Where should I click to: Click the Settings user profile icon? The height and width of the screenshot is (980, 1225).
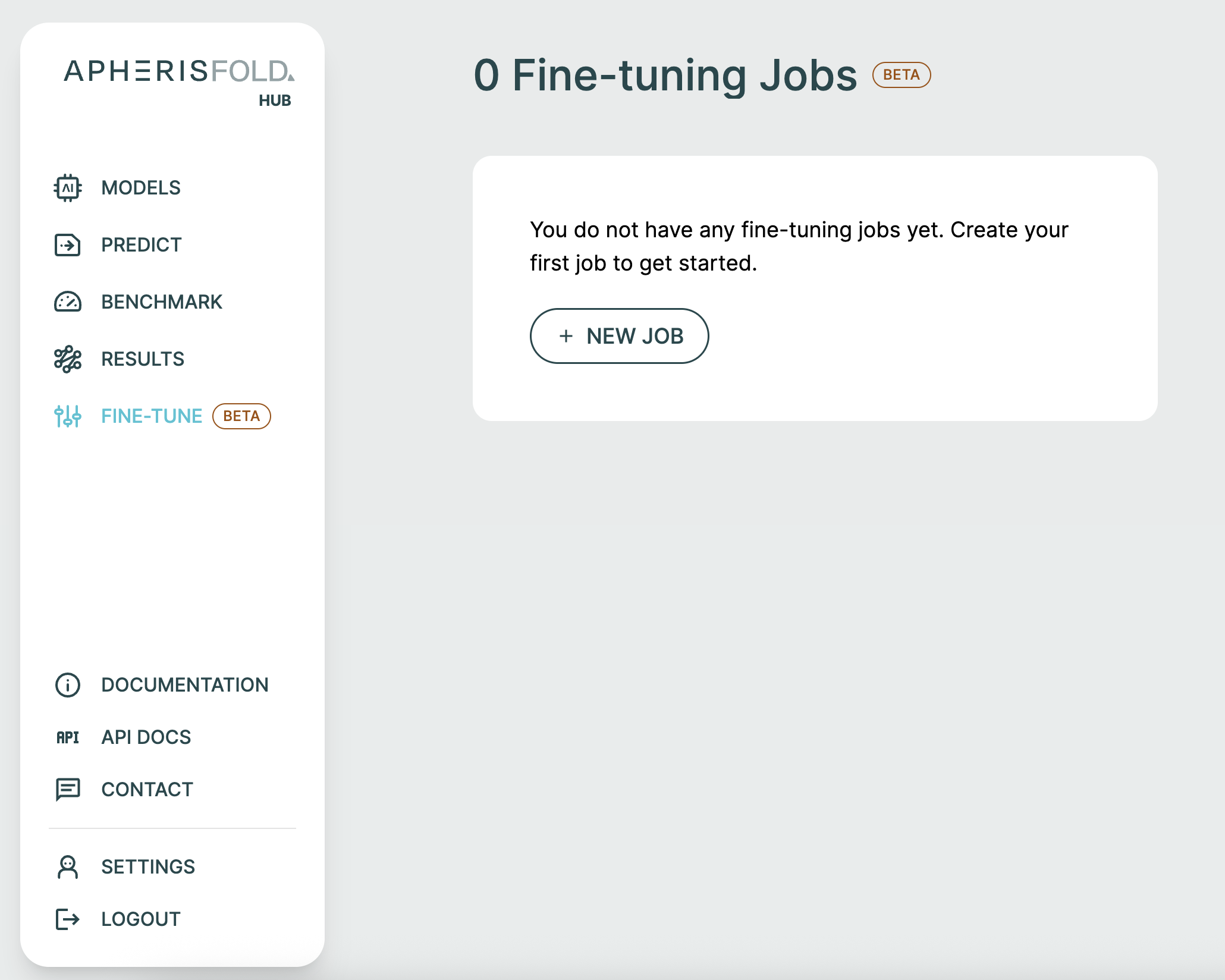[x=68, y=867]
